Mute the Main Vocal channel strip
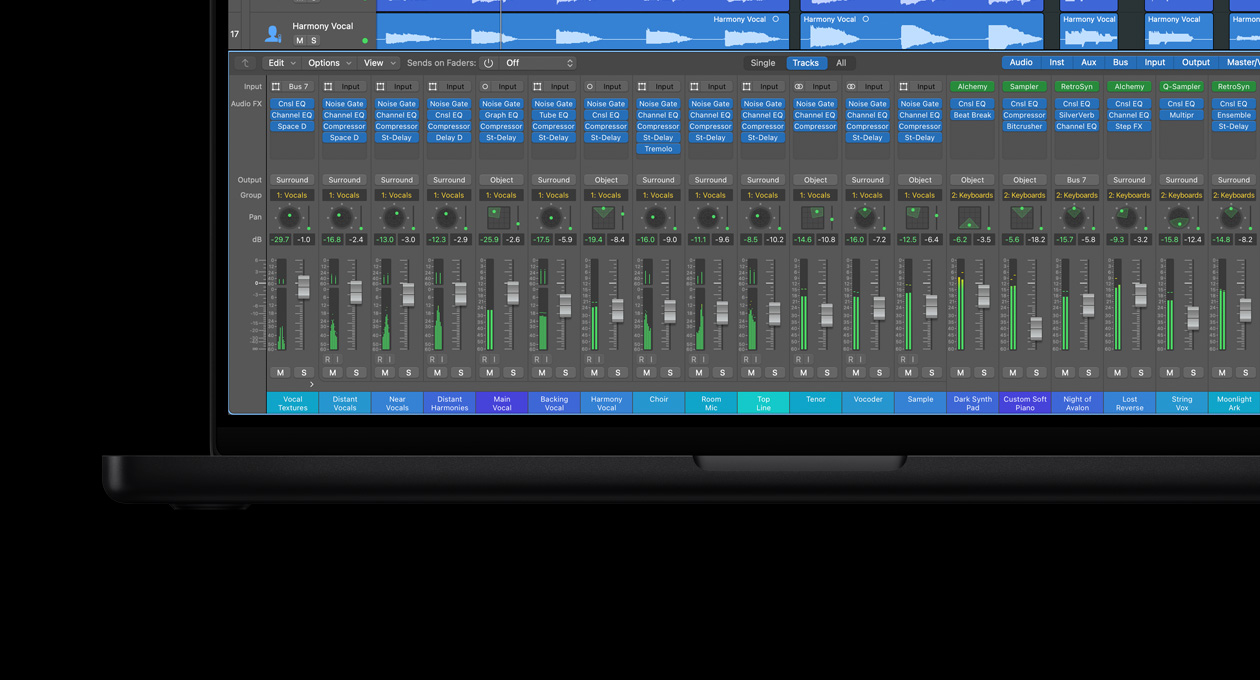Image resolution: width=1260 pixels, height=680 pixels. pos(489,372)
